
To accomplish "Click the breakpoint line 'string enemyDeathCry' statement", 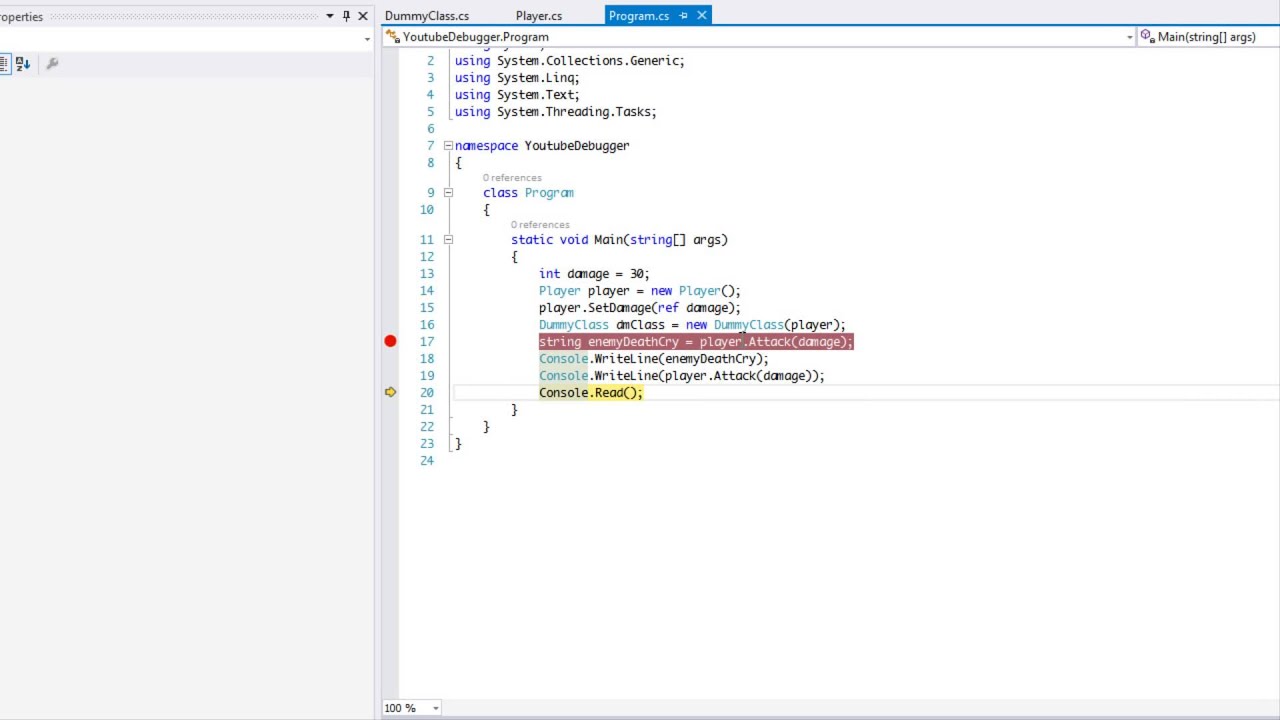I will (696, 342).
